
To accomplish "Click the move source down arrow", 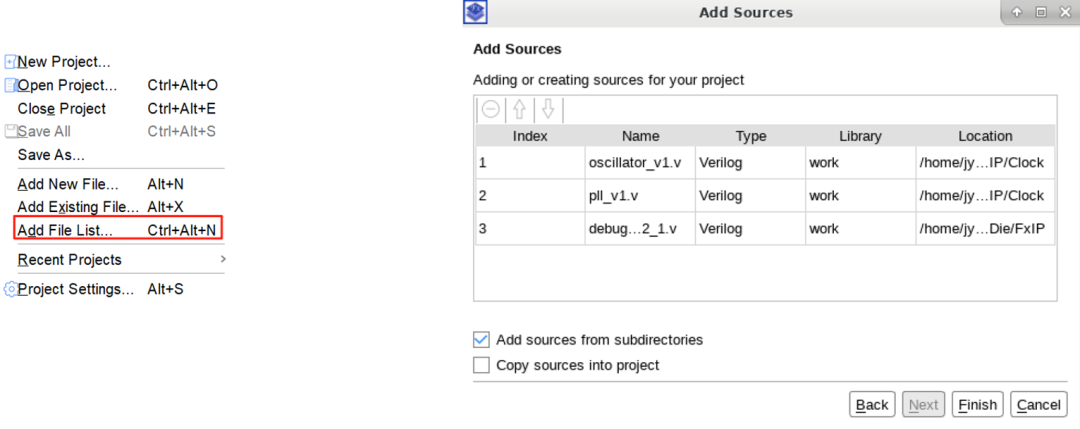I will [548, 110].
